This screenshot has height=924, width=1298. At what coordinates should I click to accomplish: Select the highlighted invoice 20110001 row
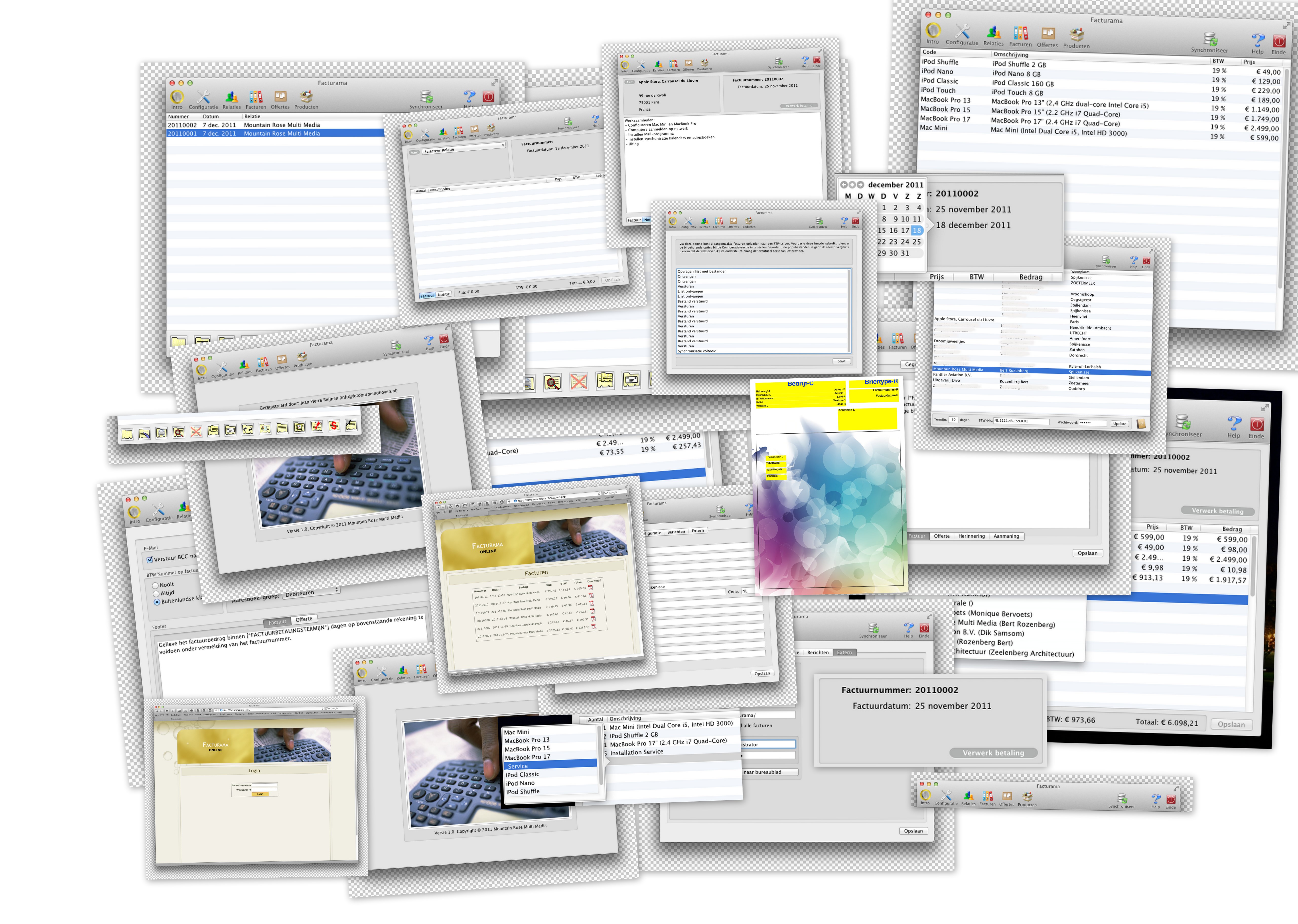[x=275, y=133]
